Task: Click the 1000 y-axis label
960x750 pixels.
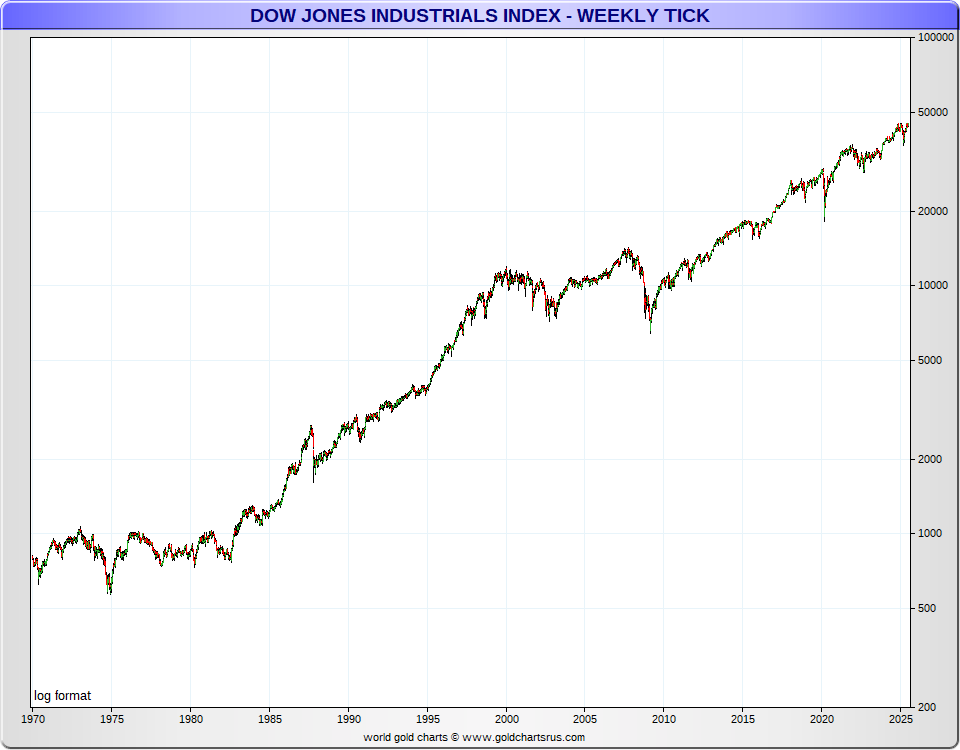Action: (930, 534)
